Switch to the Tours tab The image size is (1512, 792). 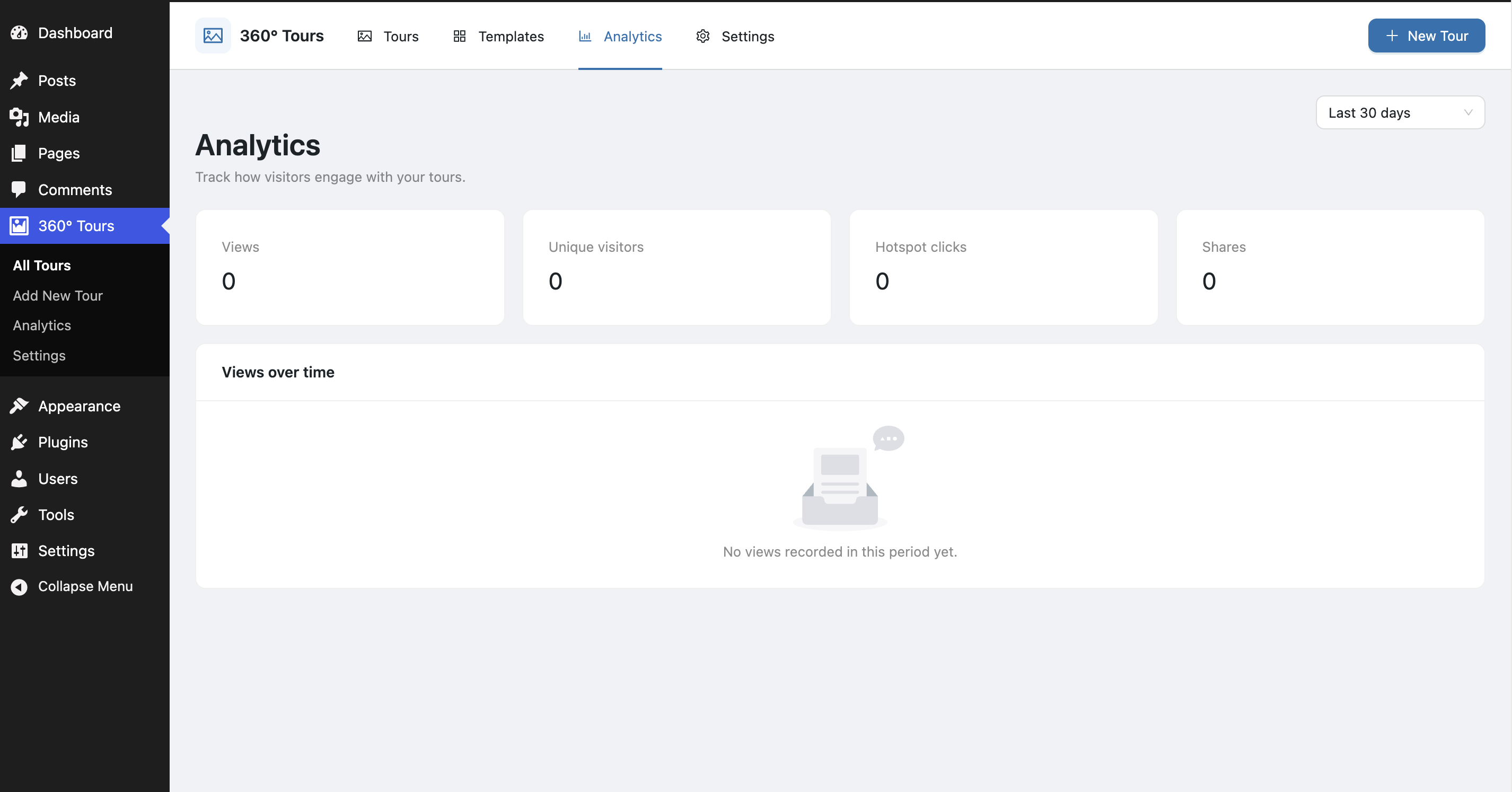[x=388, y=37]
